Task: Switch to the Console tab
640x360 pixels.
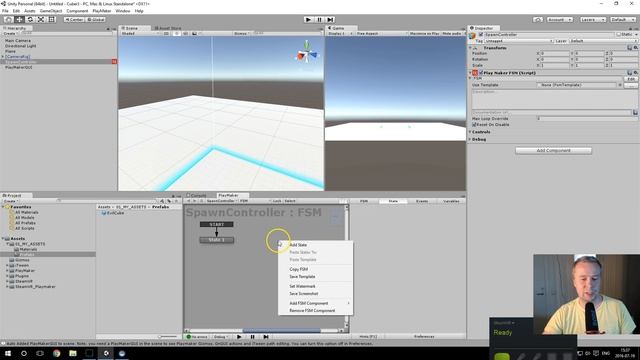Action: [197, 196]
